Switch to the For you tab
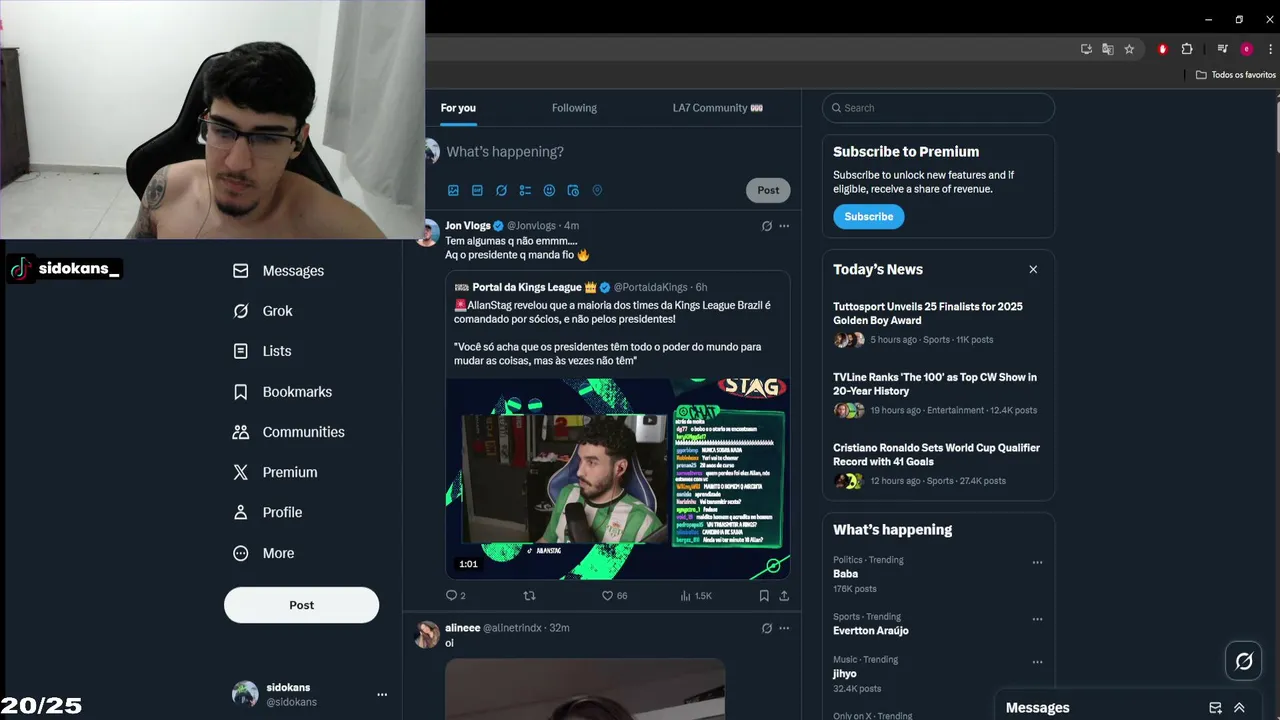Viewport: 1280px width, 720px height. (x=458, y=108)
